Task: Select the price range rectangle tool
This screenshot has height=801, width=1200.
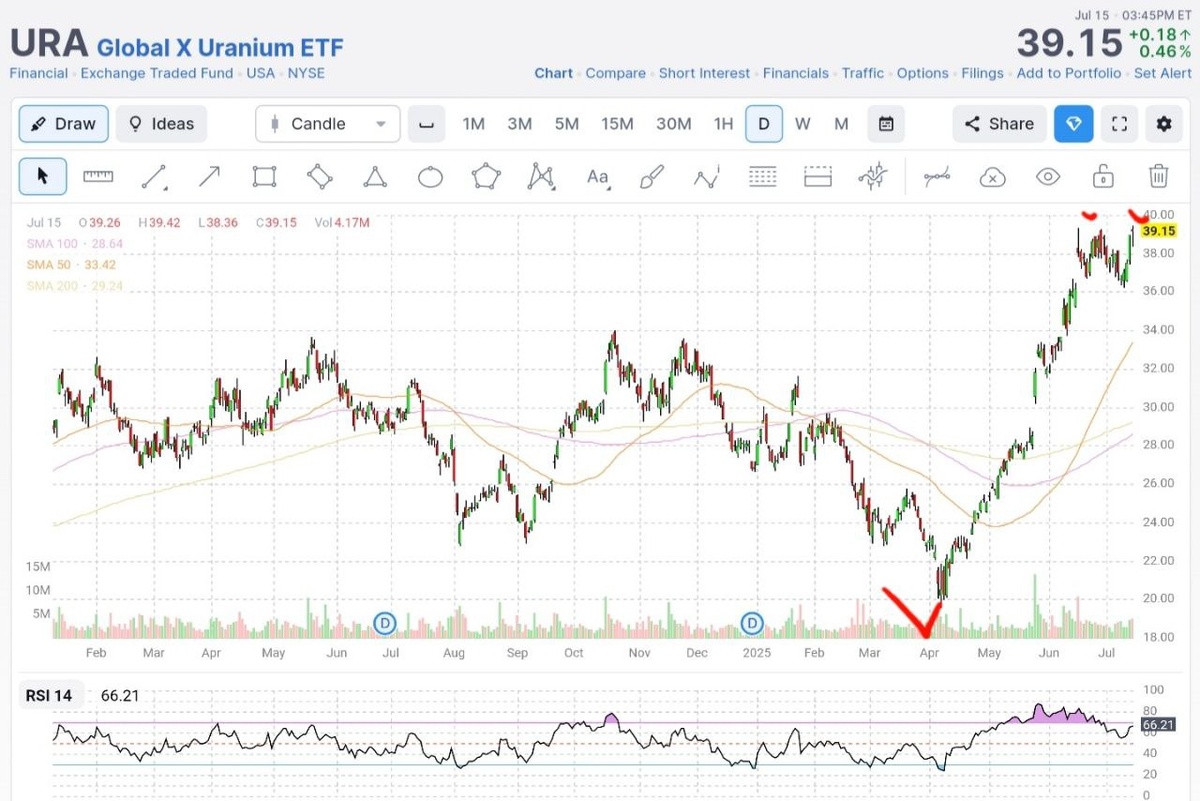Action: 818,177
